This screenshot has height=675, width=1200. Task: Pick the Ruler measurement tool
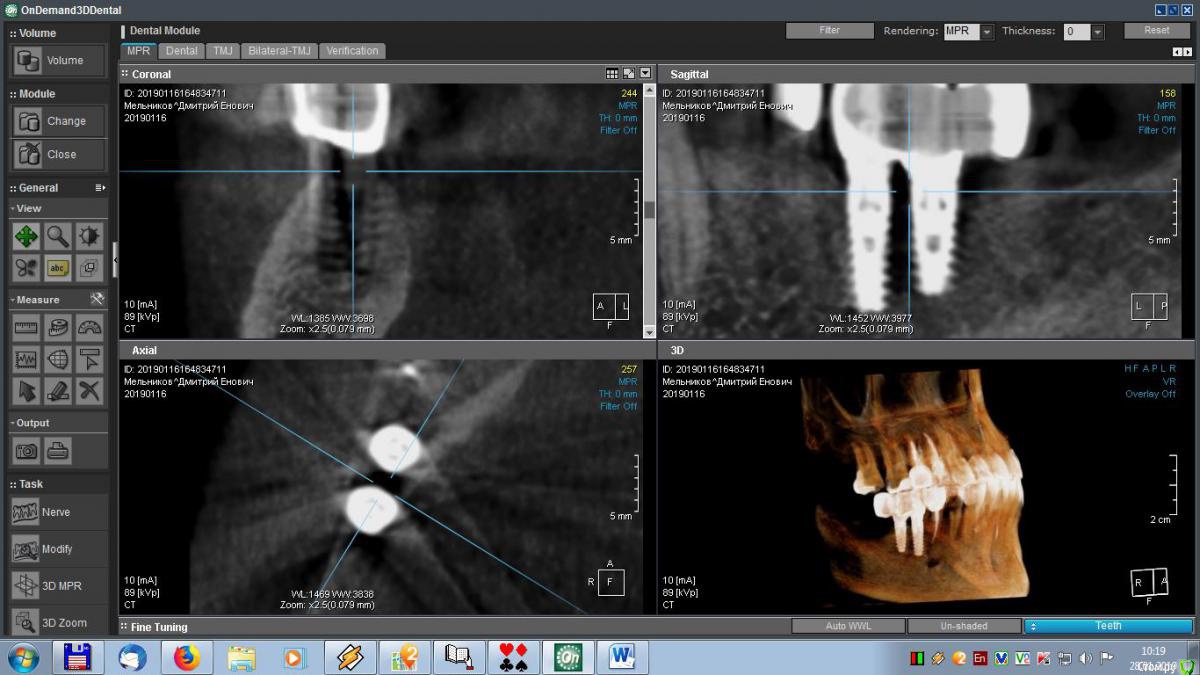pos(26,327)
